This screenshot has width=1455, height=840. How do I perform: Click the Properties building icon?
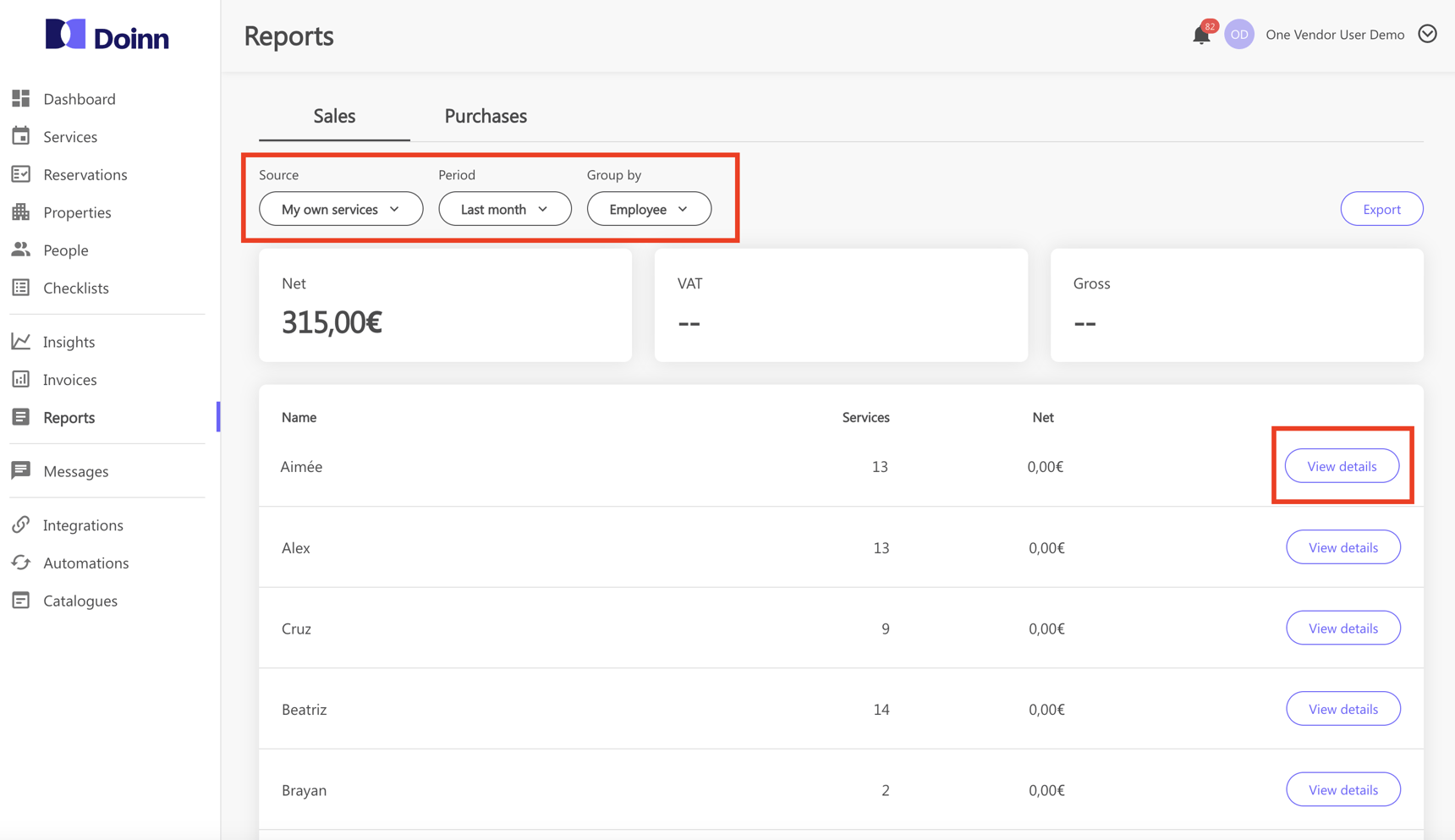point(21,212)
